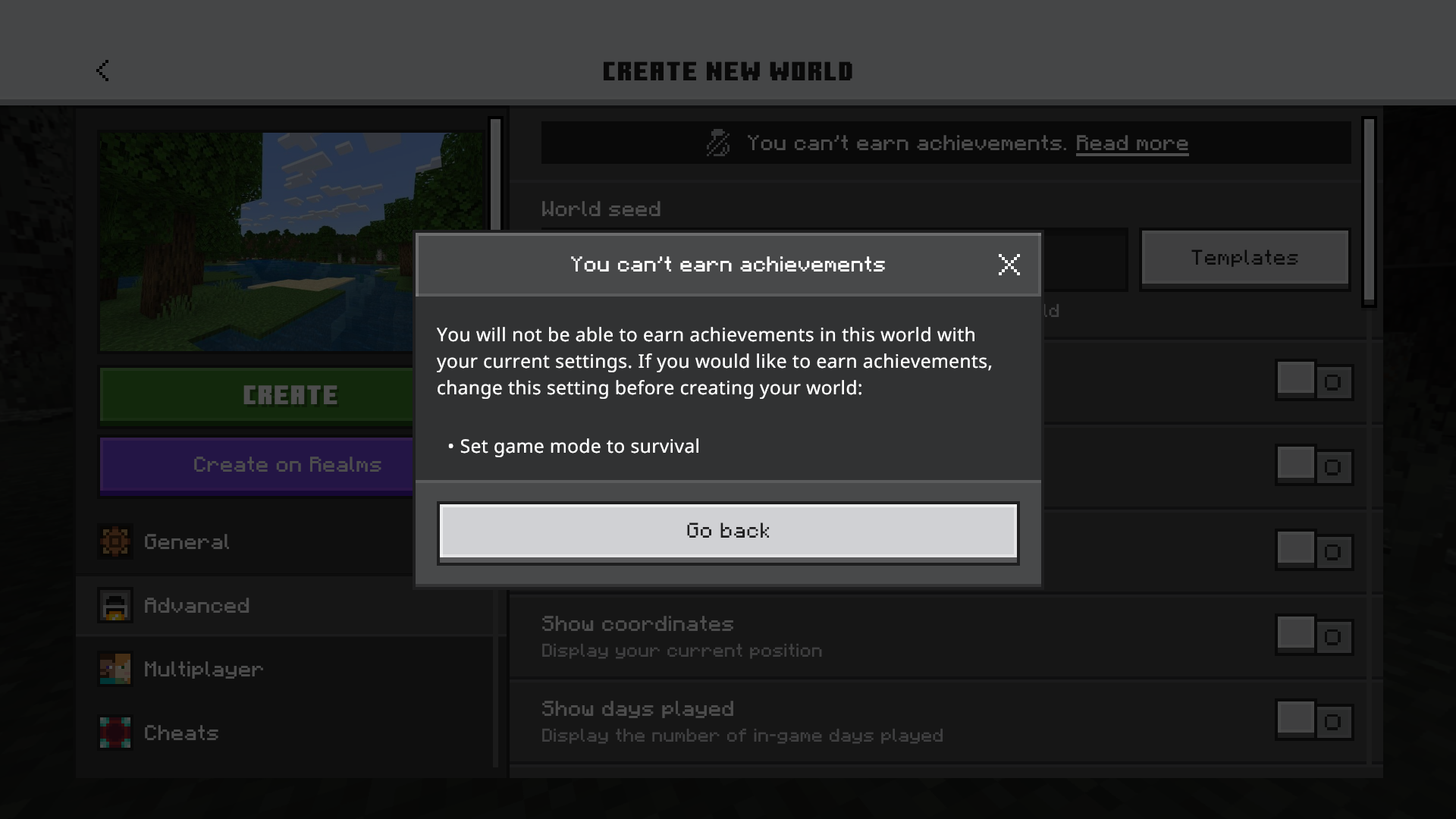The image size is (1456, 819).
Task: Click Create on Realms button
Action: [x=258, y=464]
